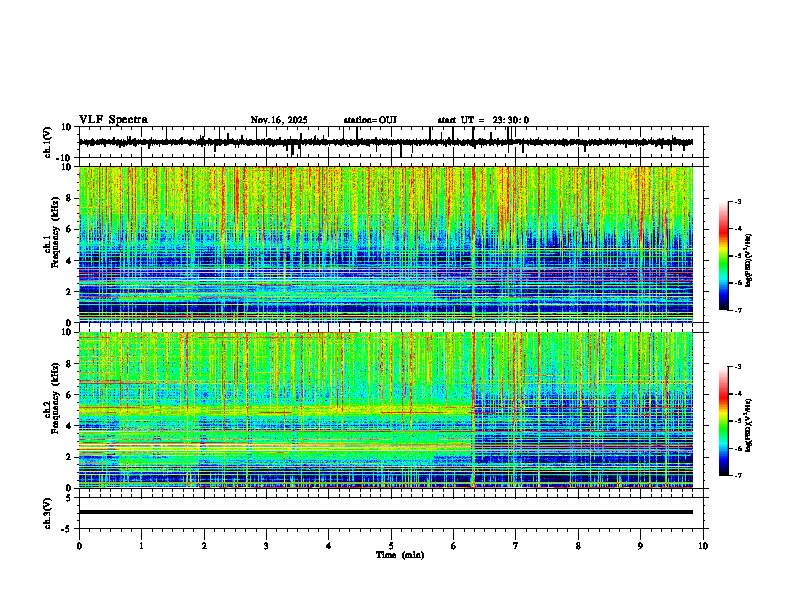This screenshot has height=612, width=792.
Task: Click the "-3" tick on ch.1 colorbar
Action: pos(737,202)
